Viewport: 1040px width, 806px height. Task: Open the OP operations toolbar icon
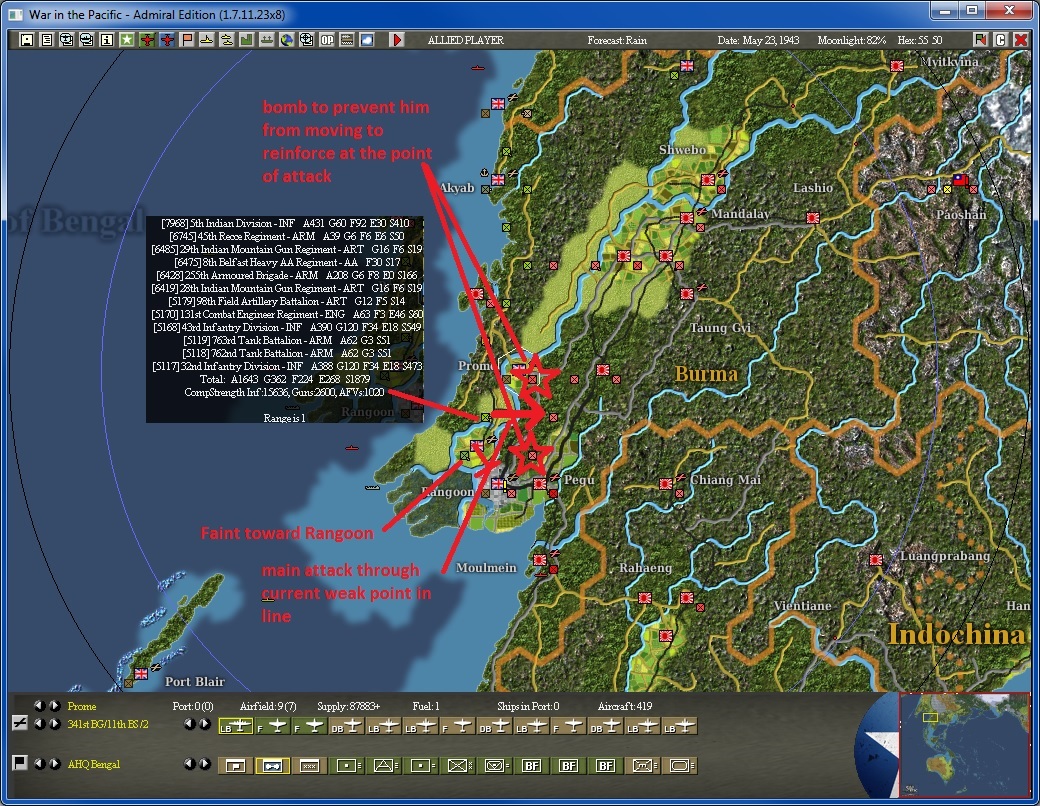click(x=327, y=40)
